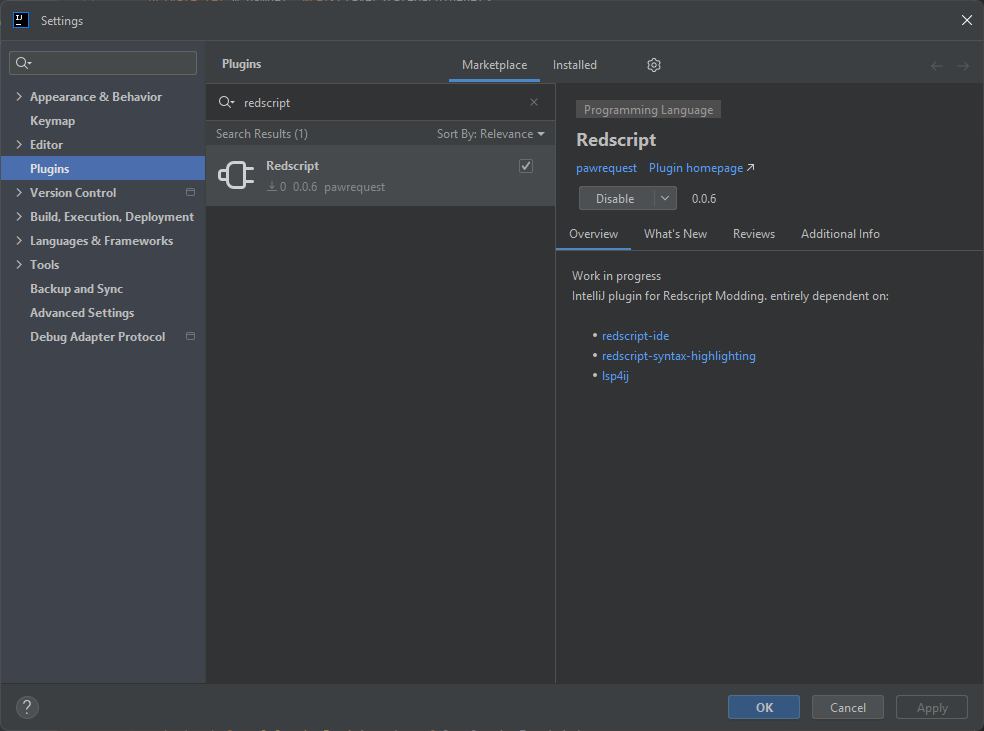The height and width of the screenshot is (731, 984).
Task: Open the Reviews tab
Action: (x=753, y=234)
